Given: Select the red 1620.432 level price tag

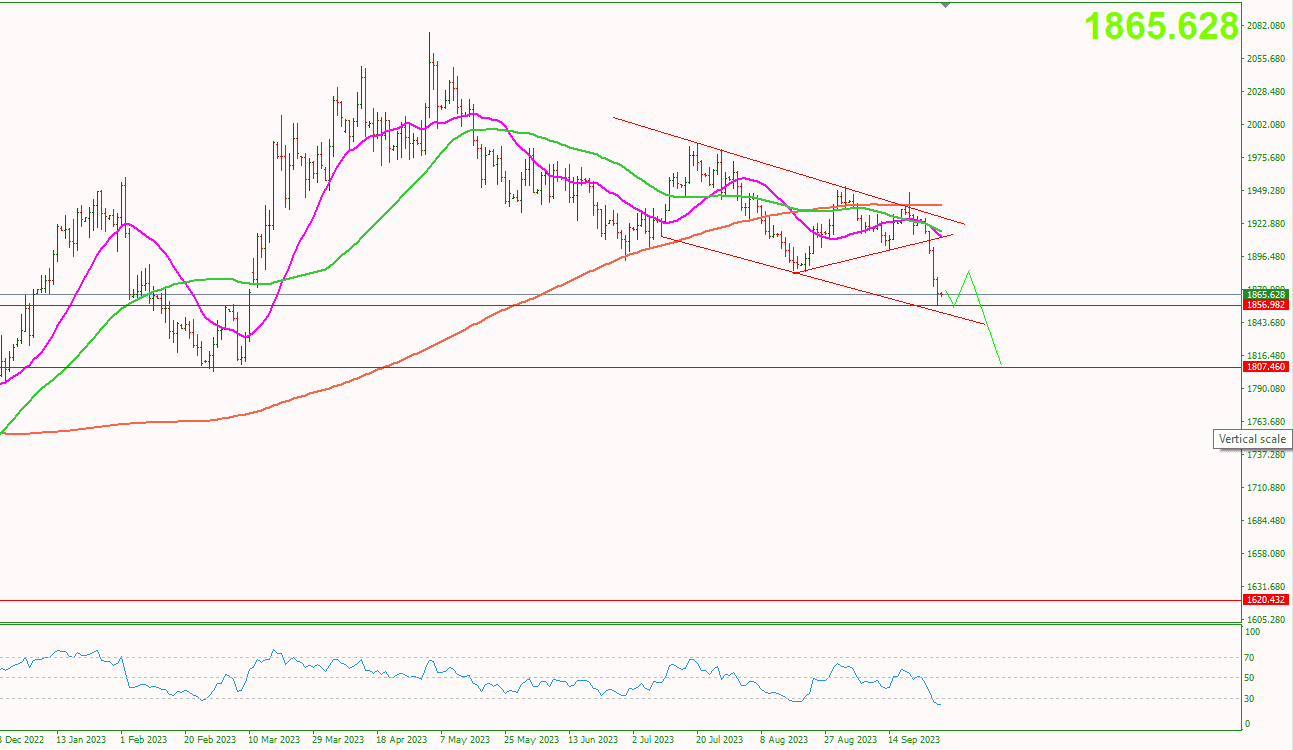Looking at the screenshot, I should point(1266,600).
